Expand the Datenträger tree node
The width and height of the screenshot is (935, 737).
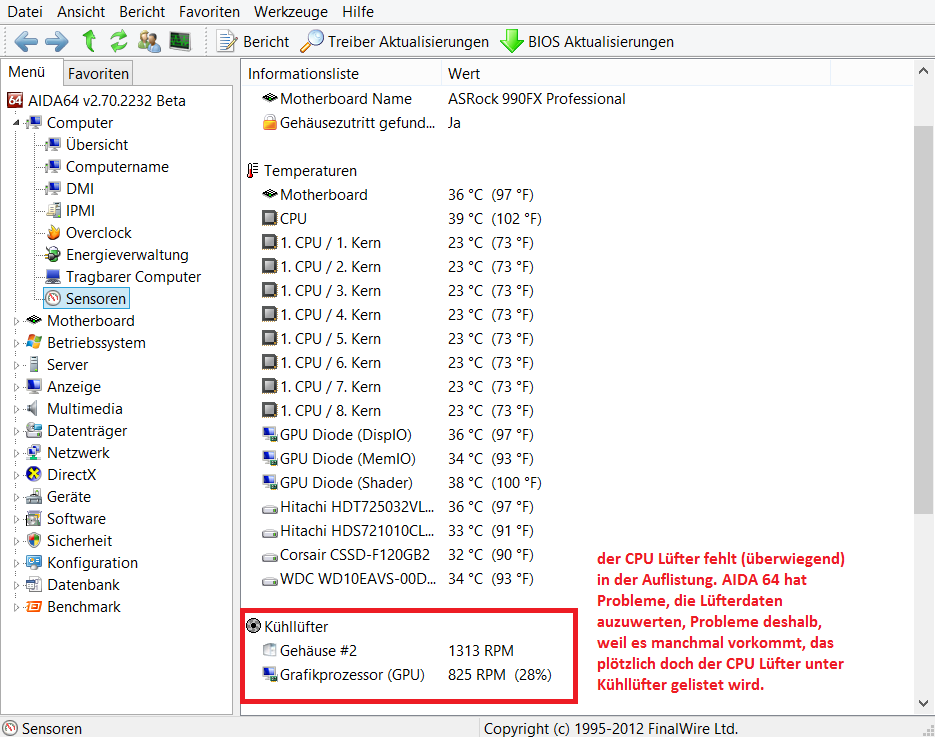click(x=16, y=431)
